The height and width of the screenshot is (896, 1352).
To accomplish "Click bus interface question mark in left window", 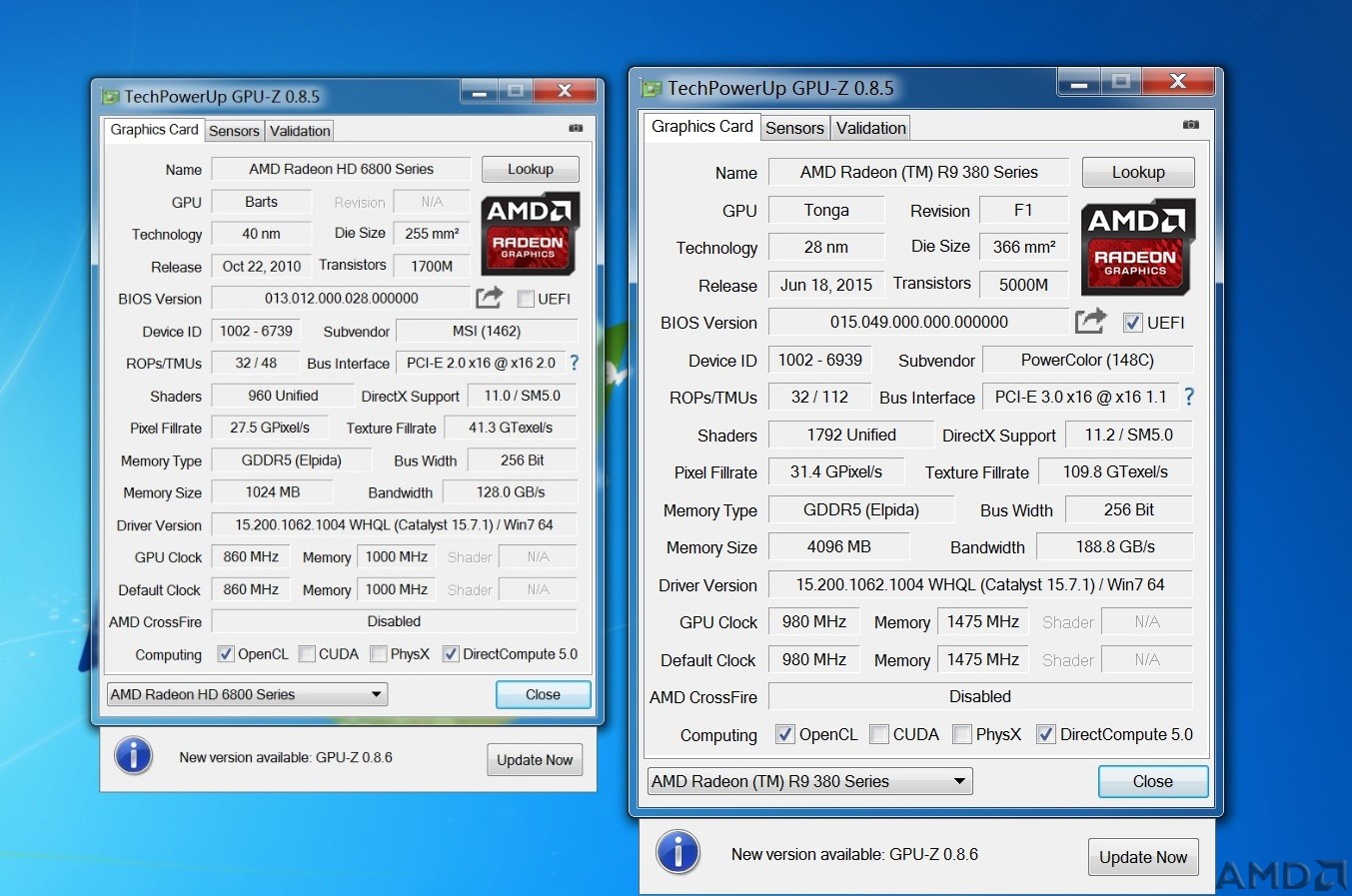I will pyautogui.click(x=574, y=363).
